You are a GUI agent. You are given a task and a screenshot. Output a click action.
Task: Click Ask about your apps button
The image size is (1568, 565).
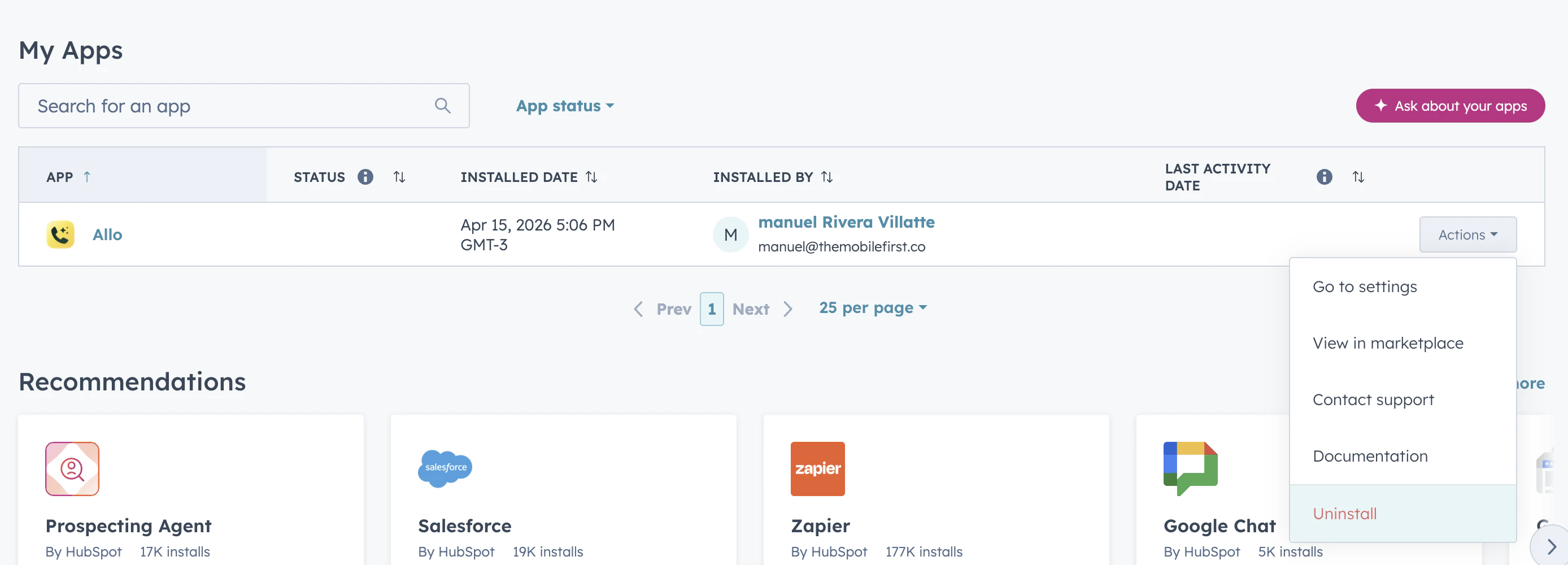click(x=1450, y=106)
